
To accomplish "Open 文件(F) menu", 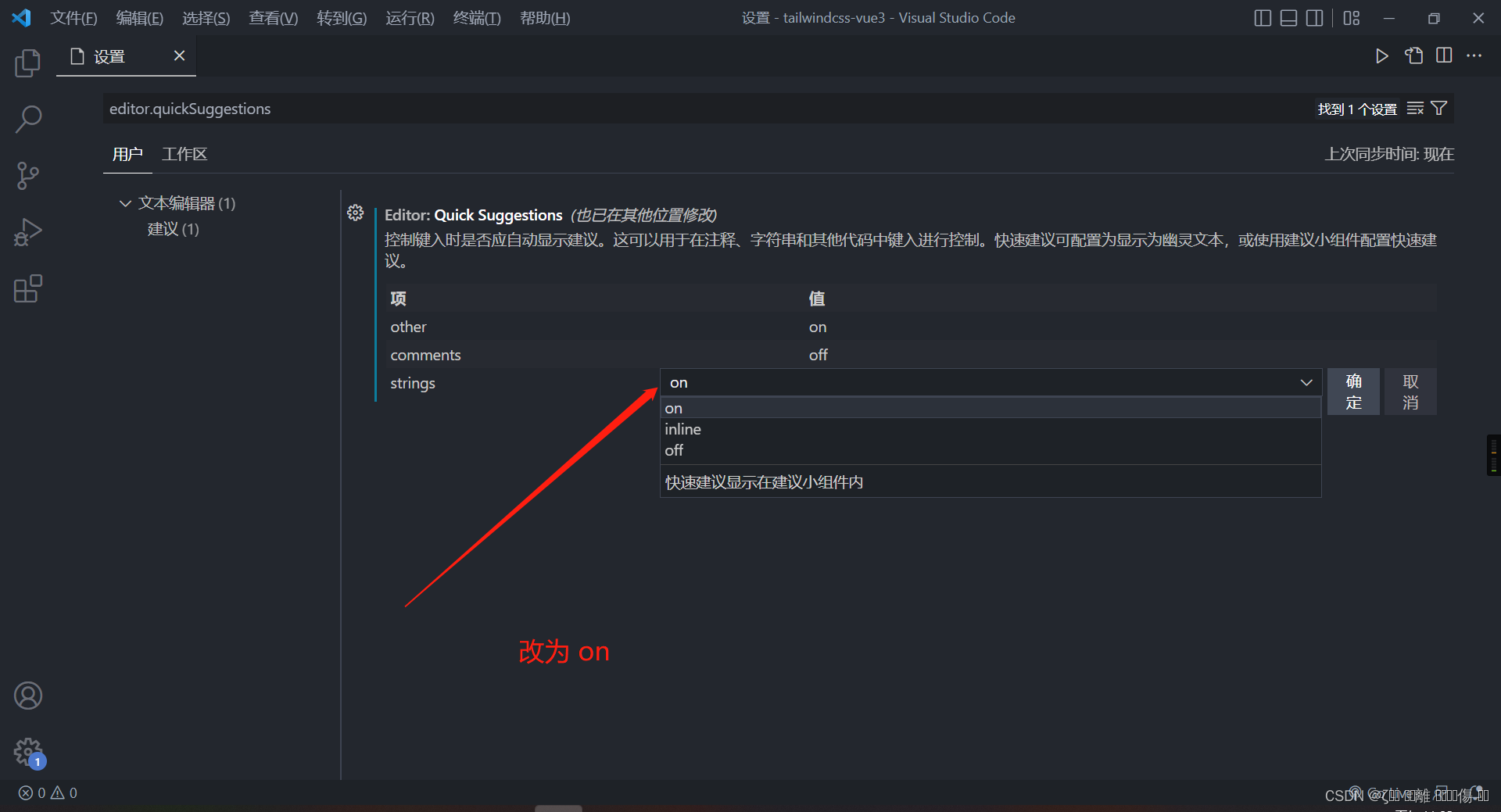I will pyautogui.click(x=73, y=18).
